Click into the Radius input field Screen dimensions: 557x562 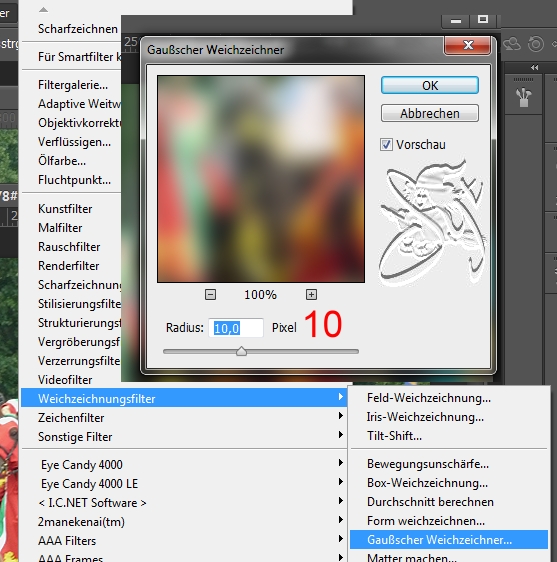[x=236, y=328]
